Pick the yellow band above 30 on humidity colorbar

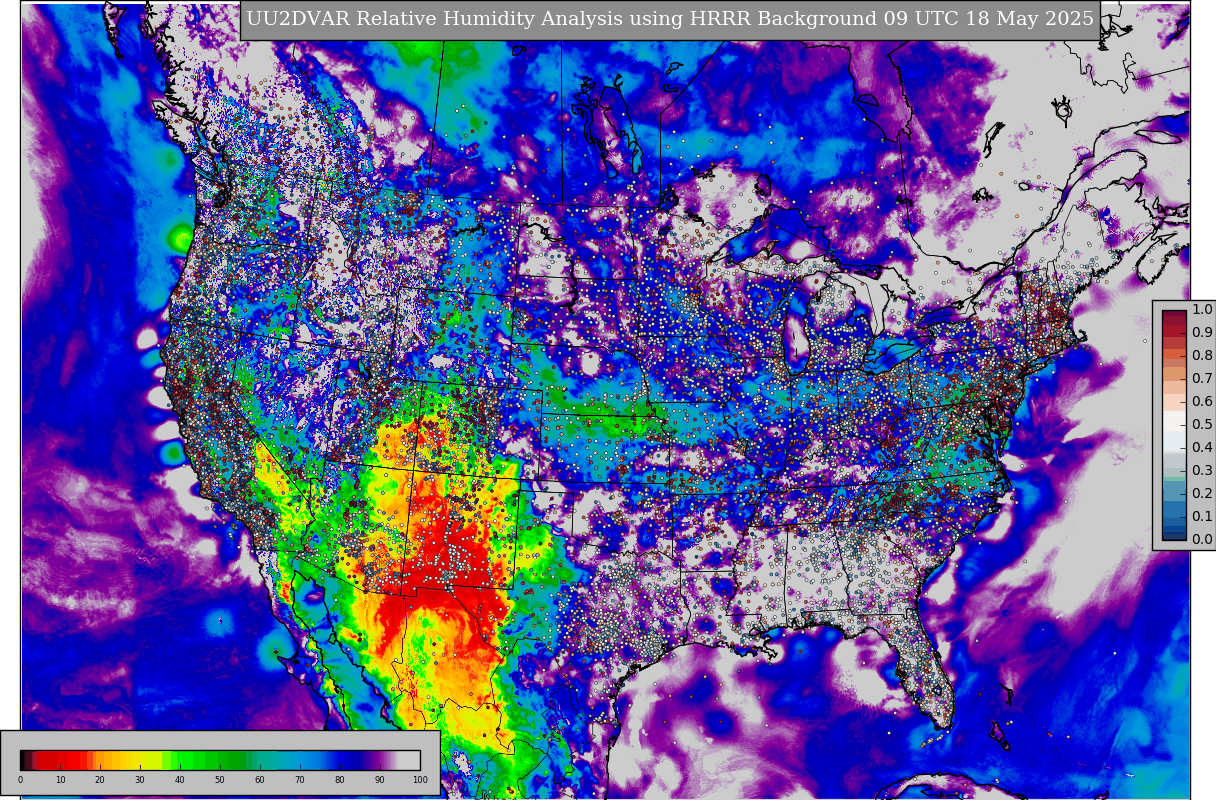click(x=140, y=760)
